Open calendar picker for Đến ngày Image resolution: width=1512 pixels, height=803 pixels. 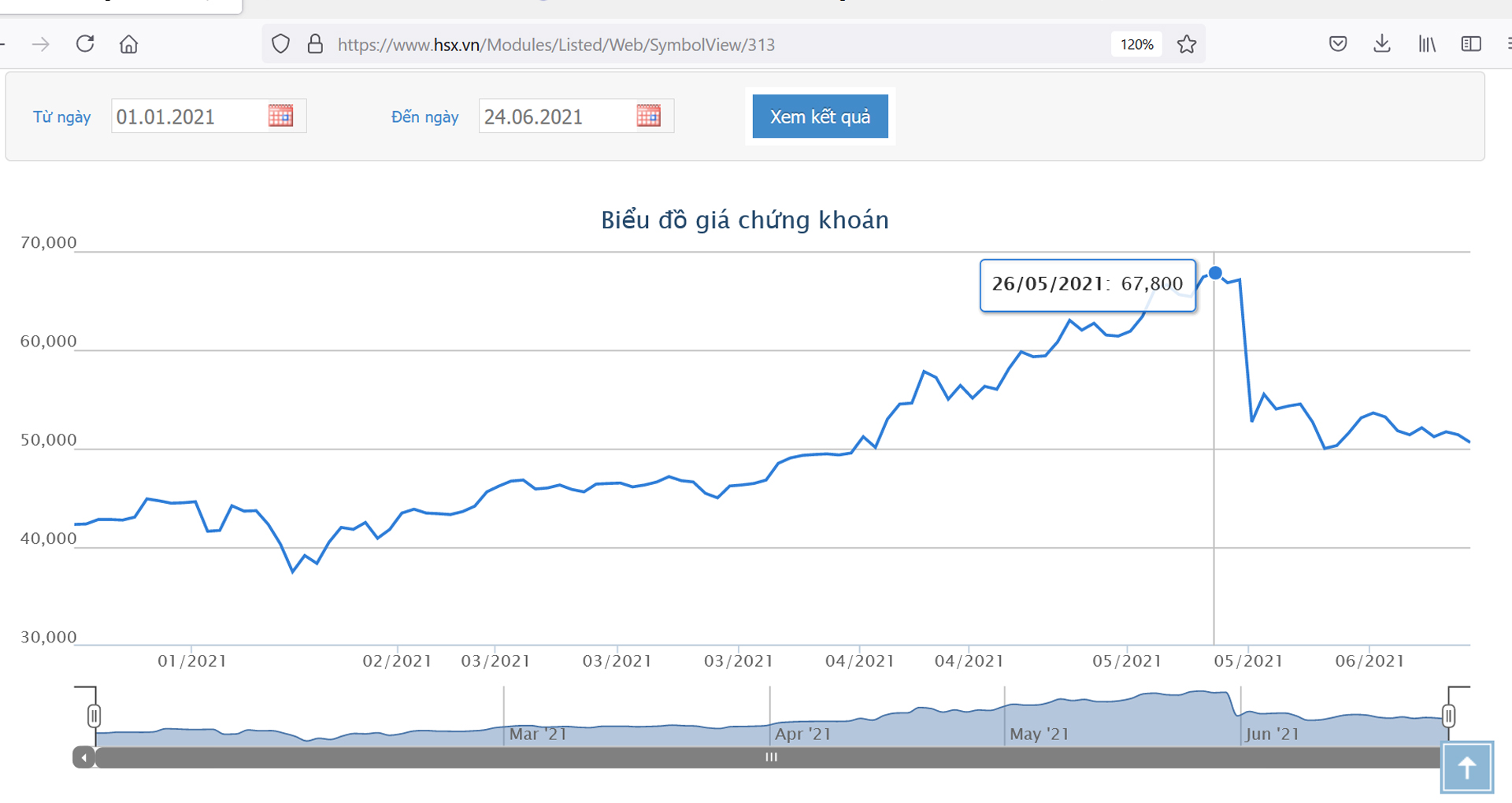coord(648,116)
